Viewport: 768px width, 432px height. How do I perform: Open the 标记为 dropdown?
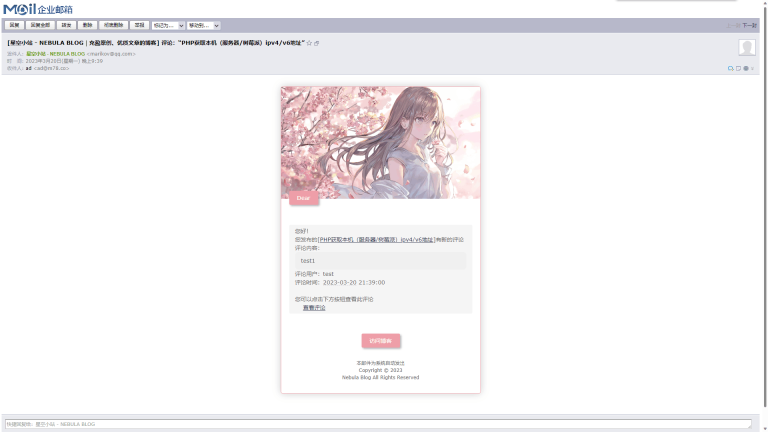click(167, 25)
